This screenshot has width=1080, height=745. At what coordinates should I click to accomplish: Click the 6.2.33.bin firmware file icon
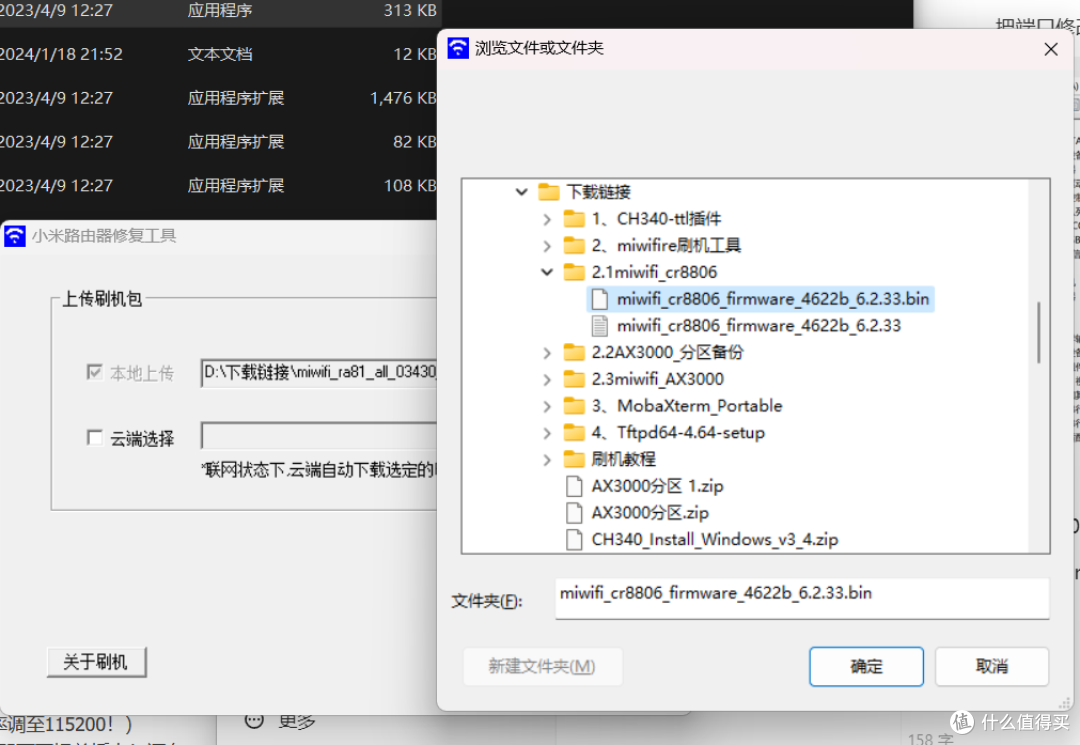[x=600, y=299]
